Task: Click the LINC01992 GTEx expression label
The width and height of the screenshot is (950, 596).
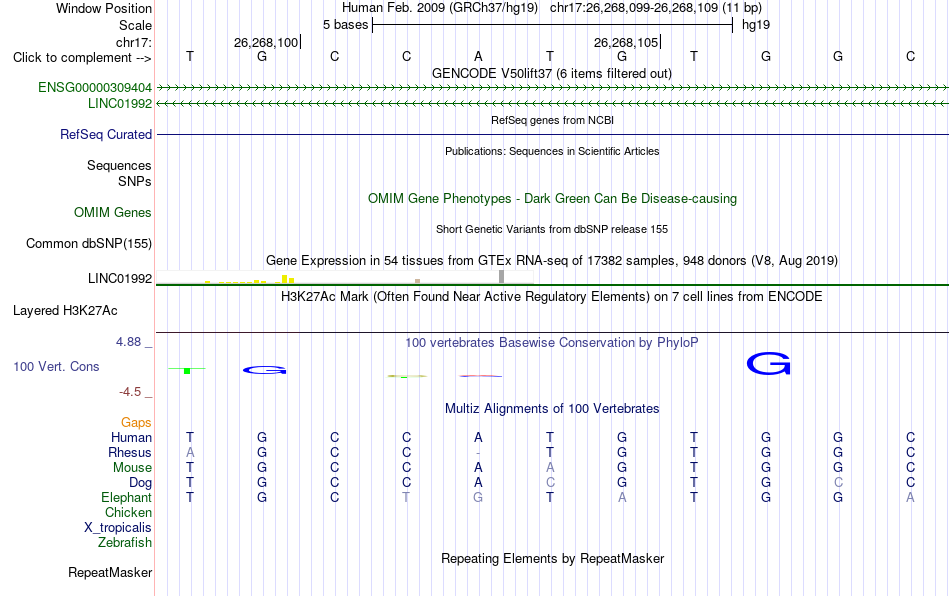Action: pyautogui.click(x=120, y=279)
